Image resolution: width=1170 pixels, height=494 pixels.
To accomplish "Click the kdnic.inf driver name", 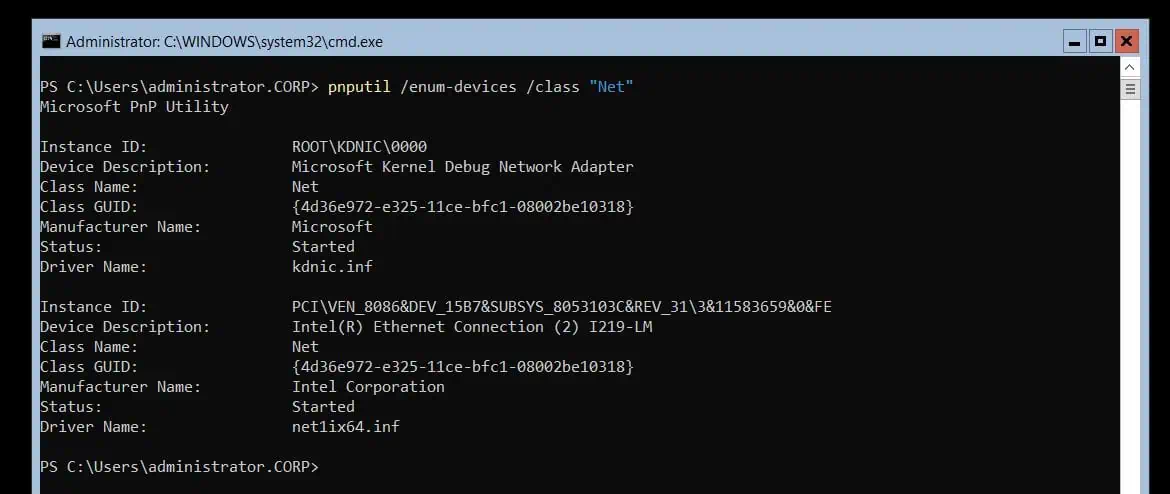I will pos(332,266).
